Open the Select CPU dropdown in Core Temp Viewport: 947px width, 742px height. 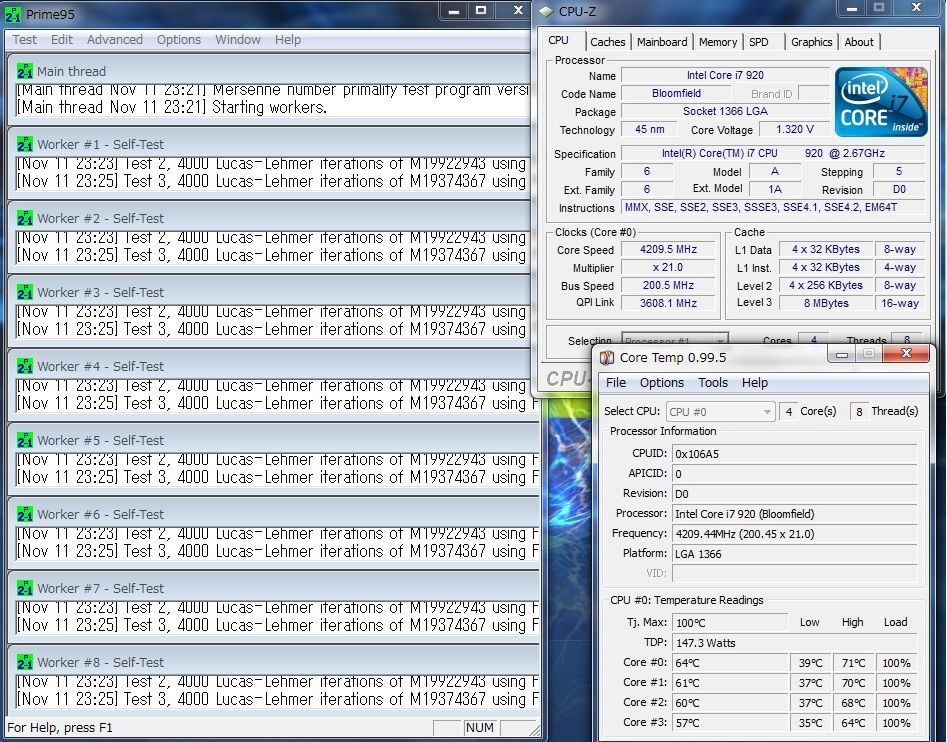(x=721, y=412)
